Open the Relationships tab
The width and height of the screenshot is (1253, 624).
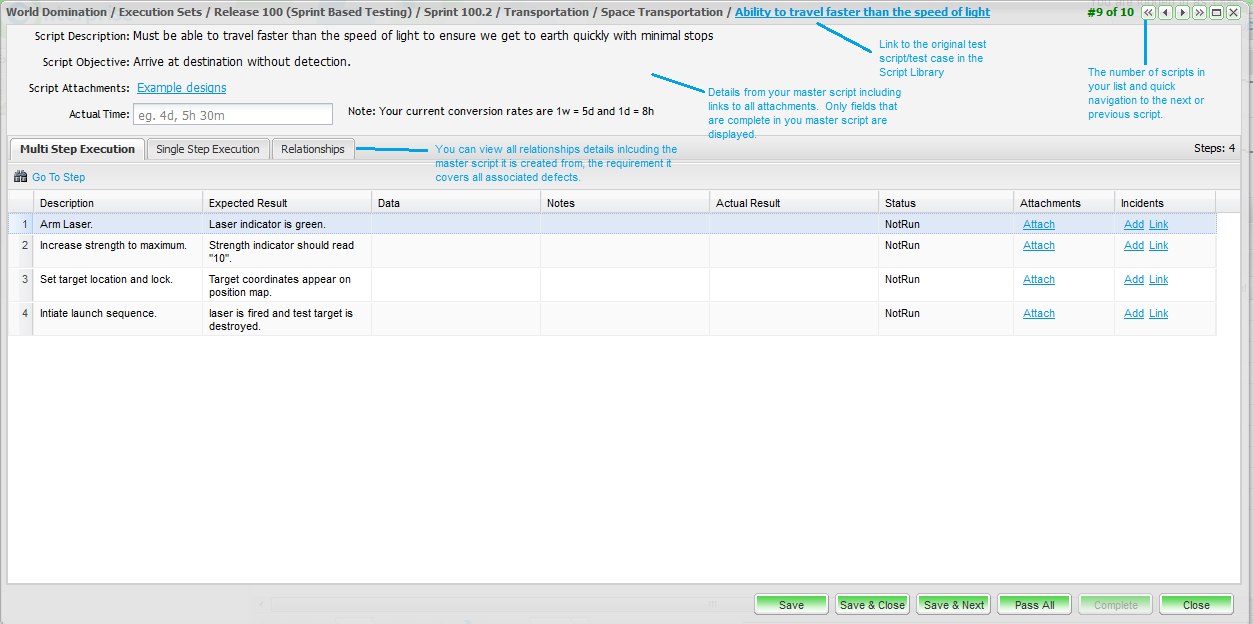pyautogui.click(x=312, y=149)
